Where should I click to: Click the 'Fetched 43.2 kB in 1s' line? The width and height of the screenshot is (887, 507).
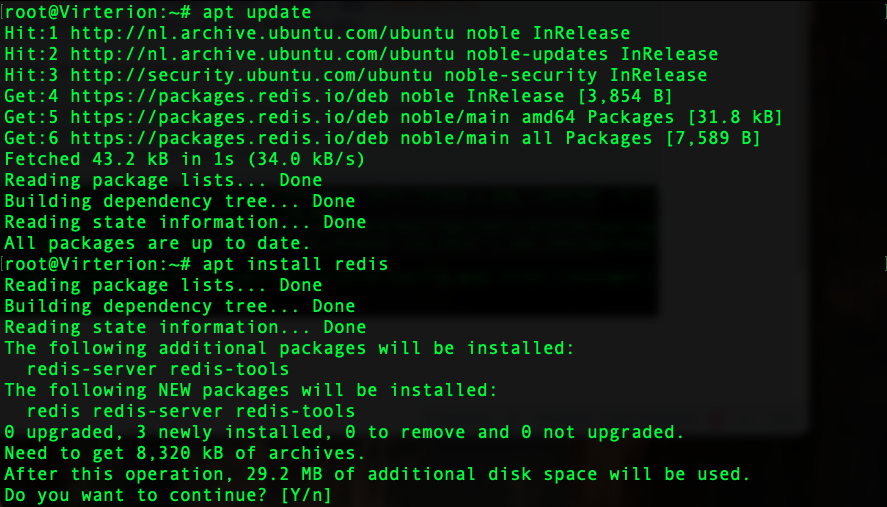coord(184,159)
